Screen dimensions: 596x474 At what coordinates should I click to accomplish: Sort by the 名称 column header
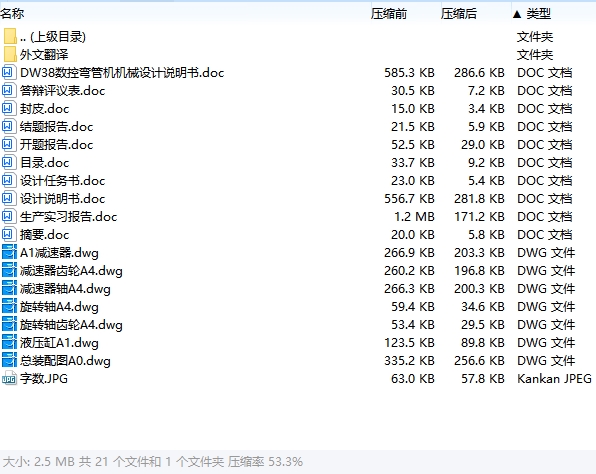(12, 14)
